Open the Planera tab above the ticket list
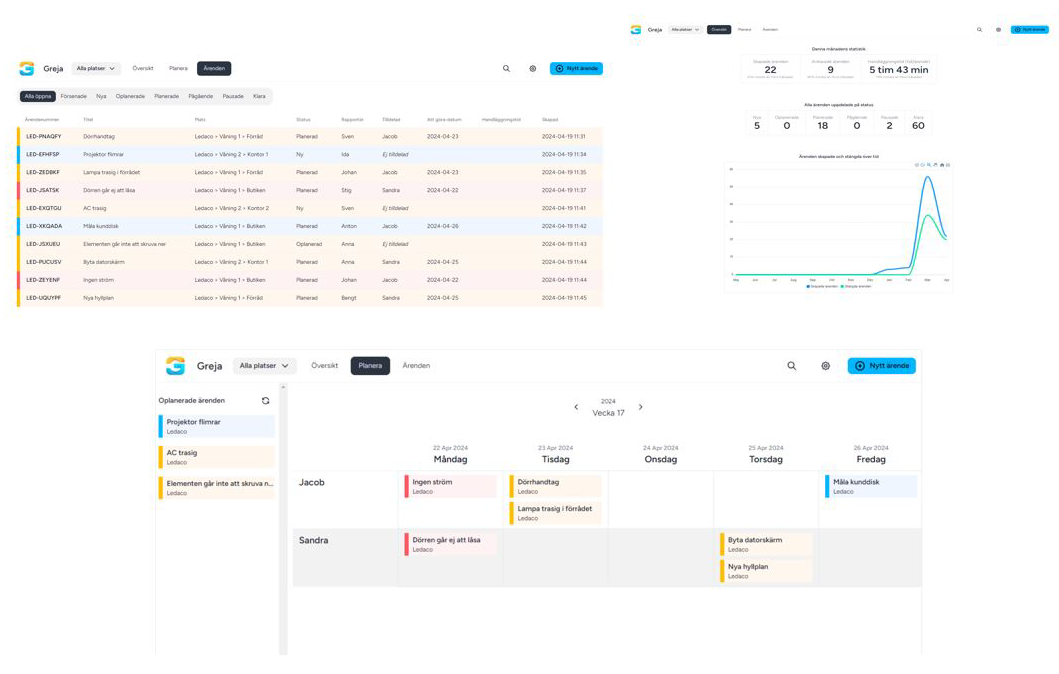The width and height of the screenshot is (1059, 674). (178, 69)
